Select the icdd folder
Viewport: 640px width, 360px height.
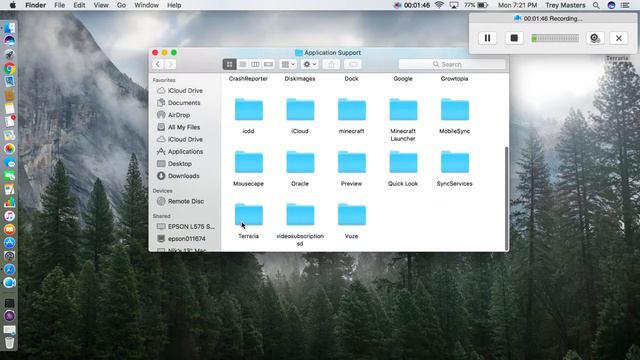(249, 110)
